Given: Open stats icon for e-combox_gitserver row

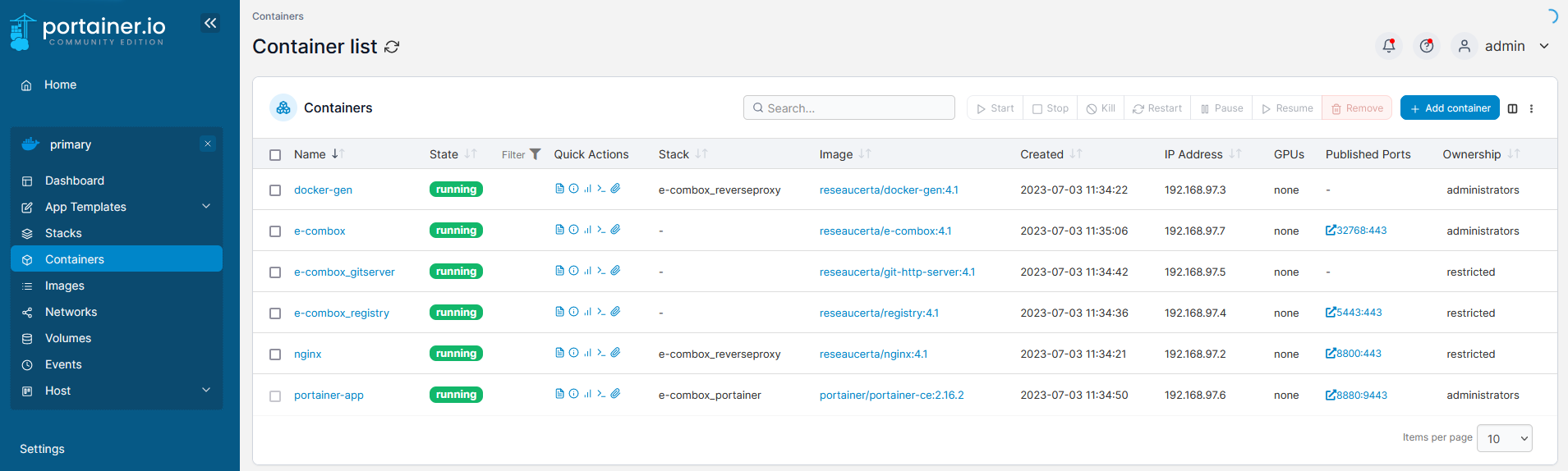Looking at the screenshot, I should (x=587, y=271).
